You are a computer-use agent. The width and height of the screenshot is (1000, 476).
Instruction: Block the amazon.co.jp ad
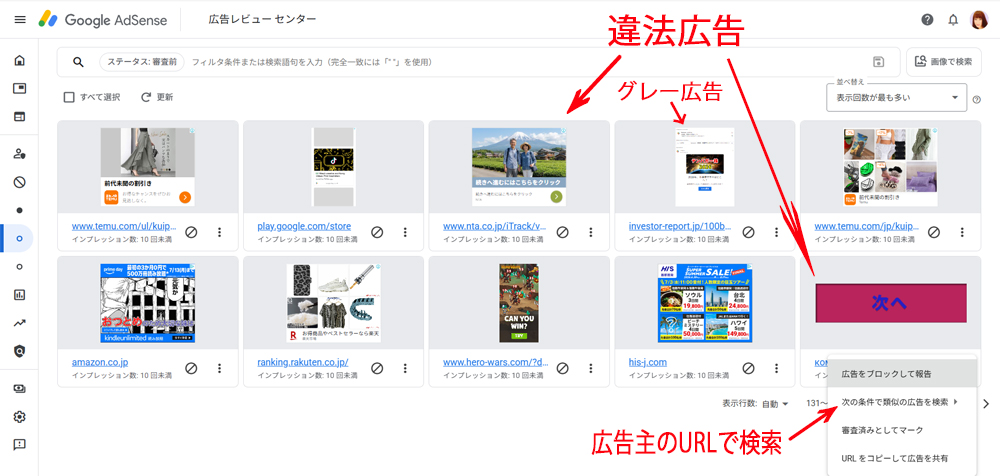(191, 368)
